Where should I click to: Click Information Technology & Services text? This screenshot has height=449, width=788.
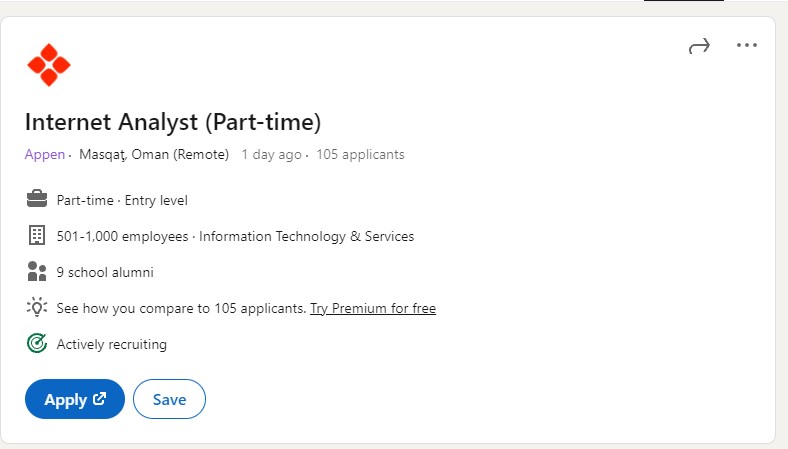coord(307,236)
